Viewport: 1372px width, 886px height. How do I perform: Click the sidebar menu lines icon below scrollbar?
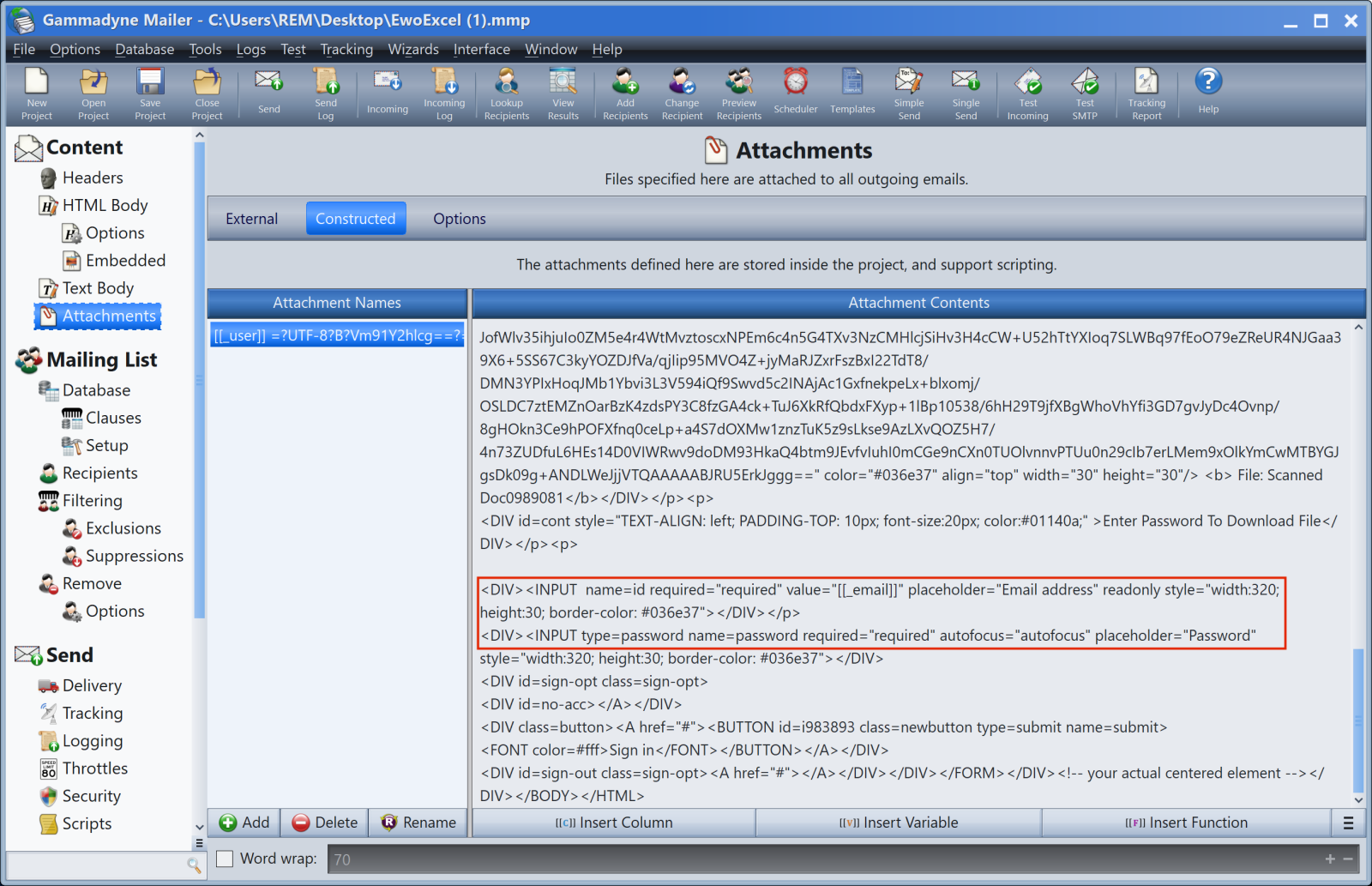200,843
